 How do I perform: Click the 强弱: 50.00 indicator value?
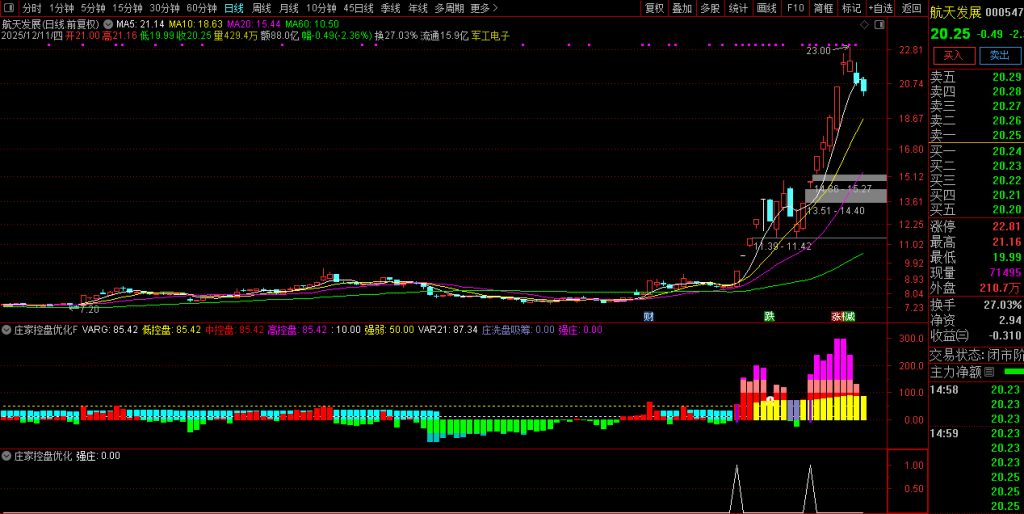point(388,330)
